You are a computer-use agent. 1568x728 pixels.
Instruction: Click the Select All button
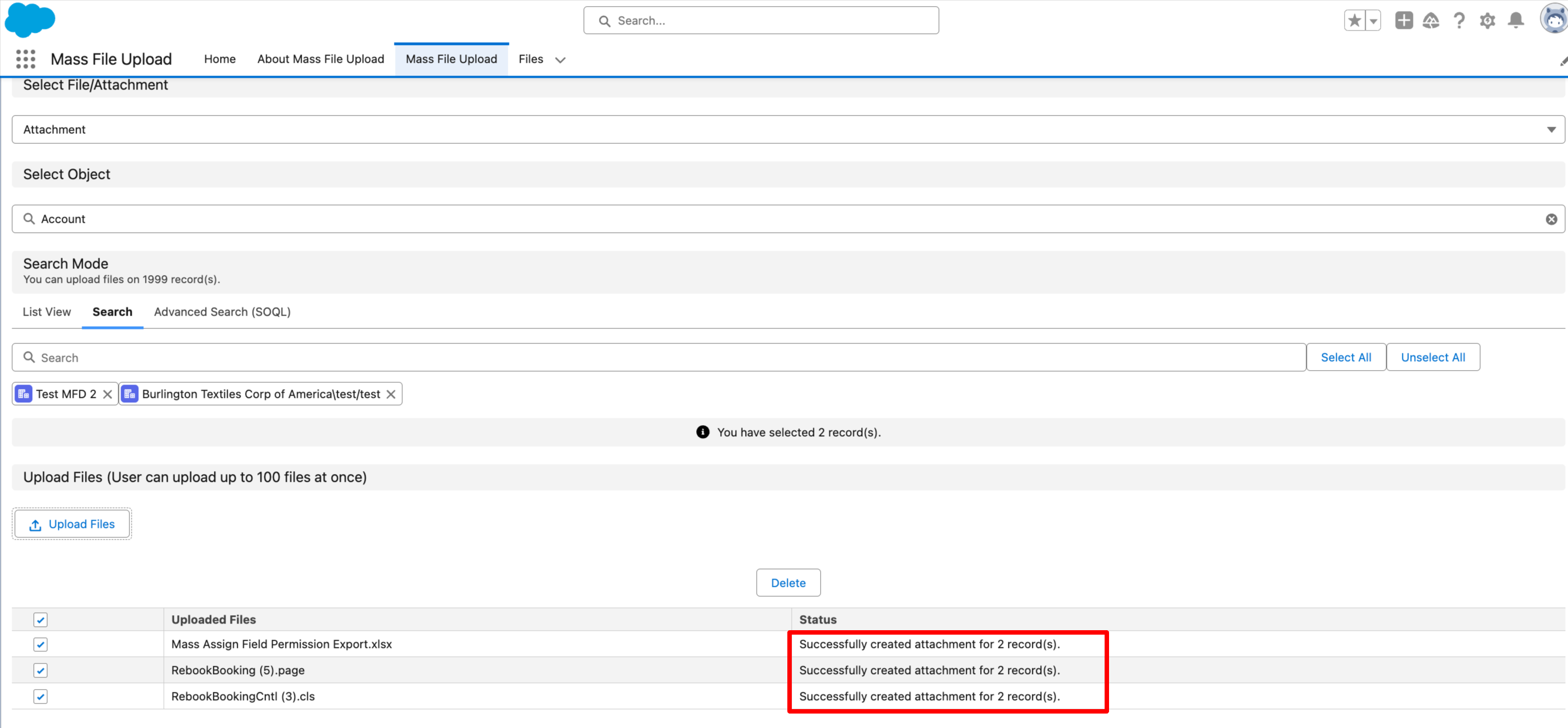click(x=1345, y=357)
